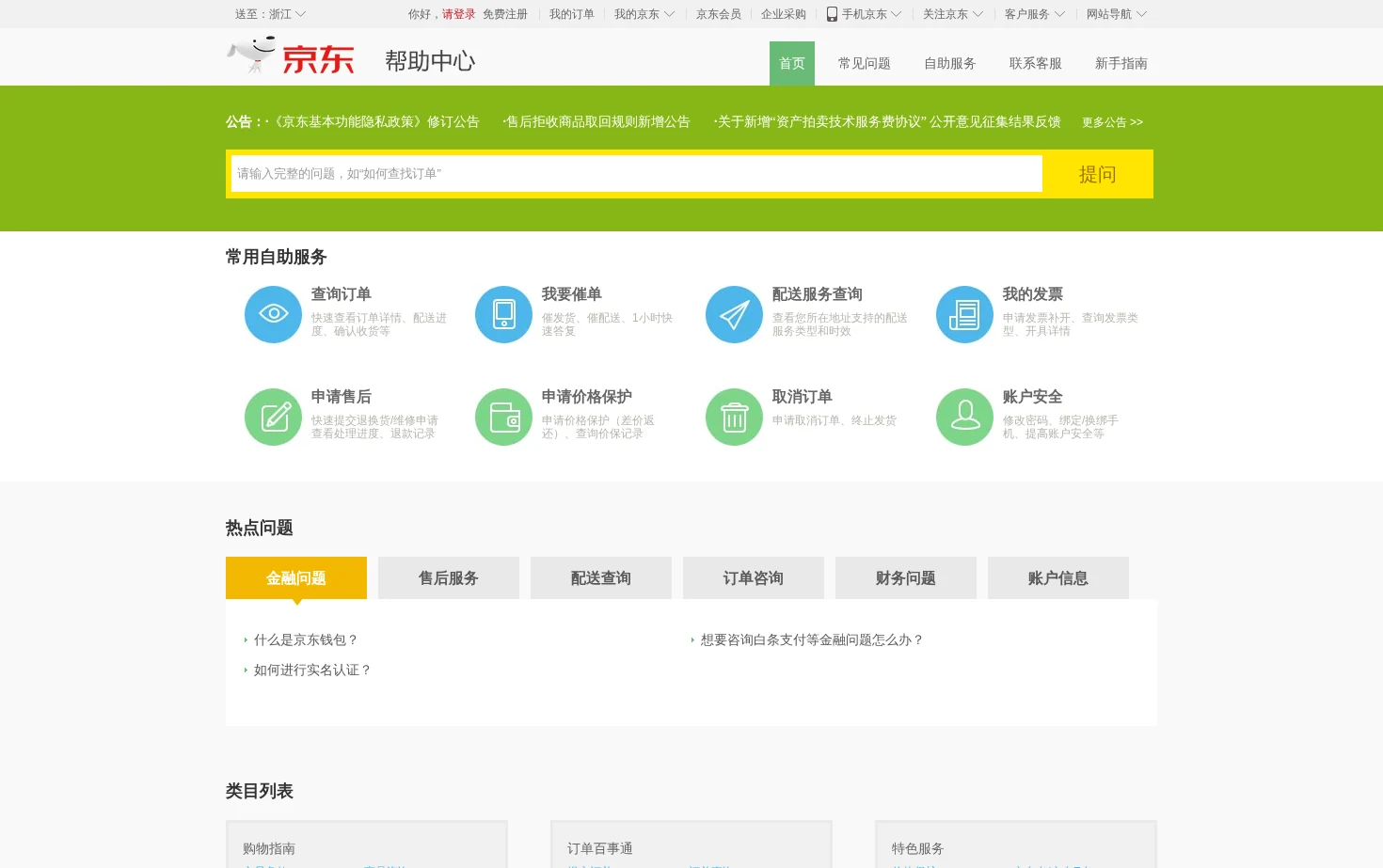Click the 取消订单 title text
Screen dimensions: 1383x868
point(803,397)
